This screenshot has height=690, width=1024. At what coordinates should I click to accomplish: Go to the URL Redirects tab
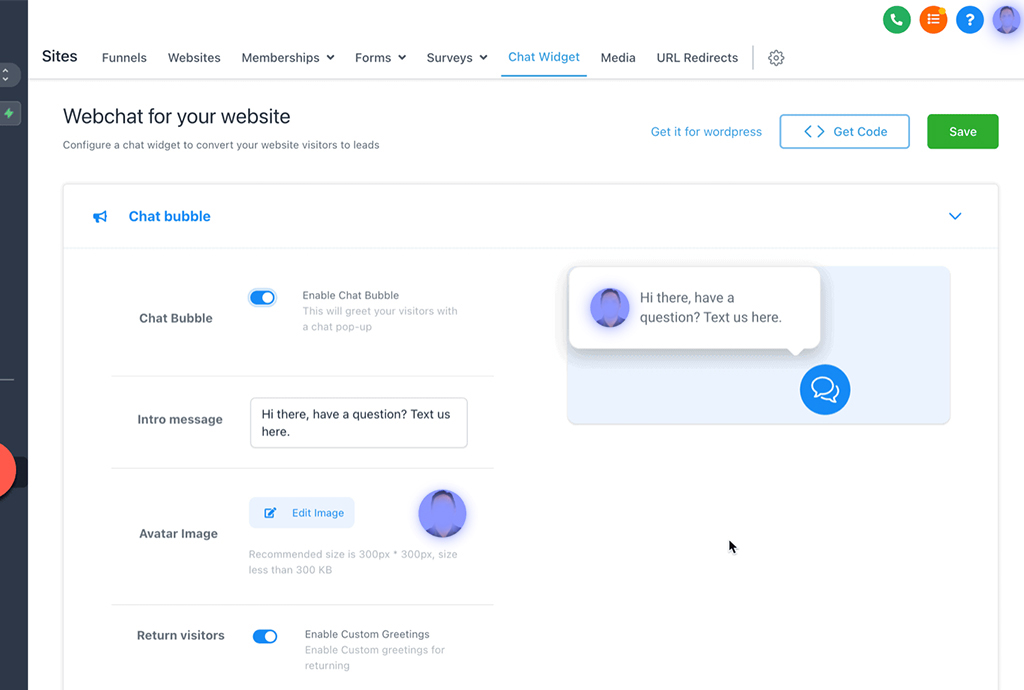point(697,58)
